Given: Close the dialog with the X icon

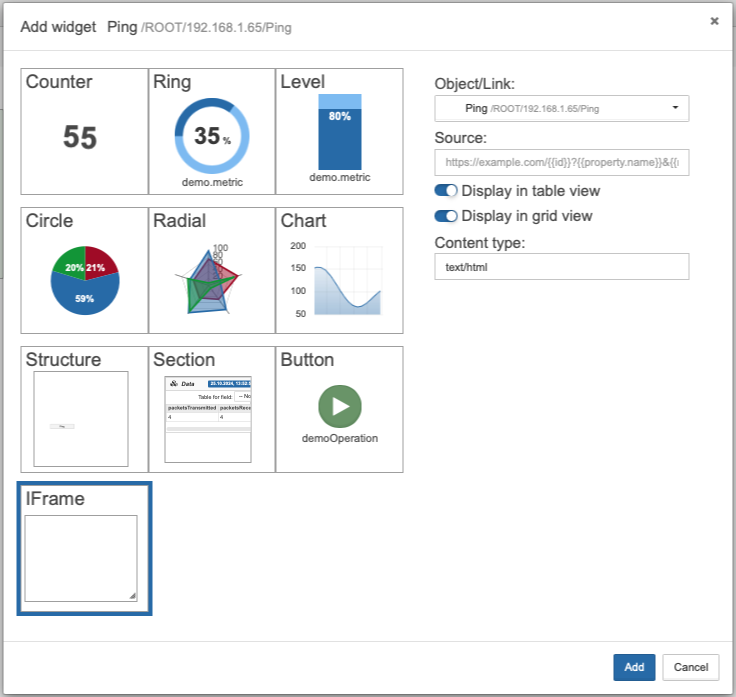Looking at the screenshot, I should click(714, 21).
